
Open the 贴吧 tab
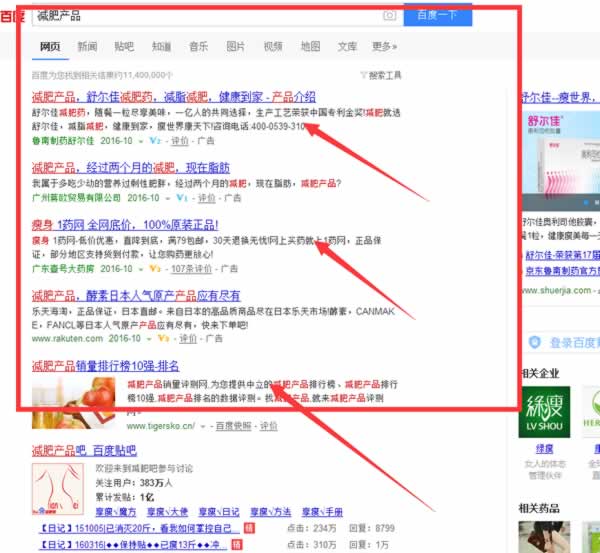pyautogui.click(x=124, y=47)
